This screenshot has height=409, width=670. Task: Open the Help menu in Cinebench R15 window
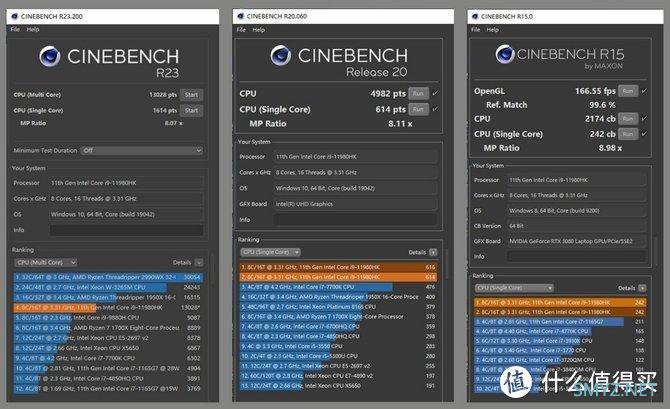tap(492, 30)
